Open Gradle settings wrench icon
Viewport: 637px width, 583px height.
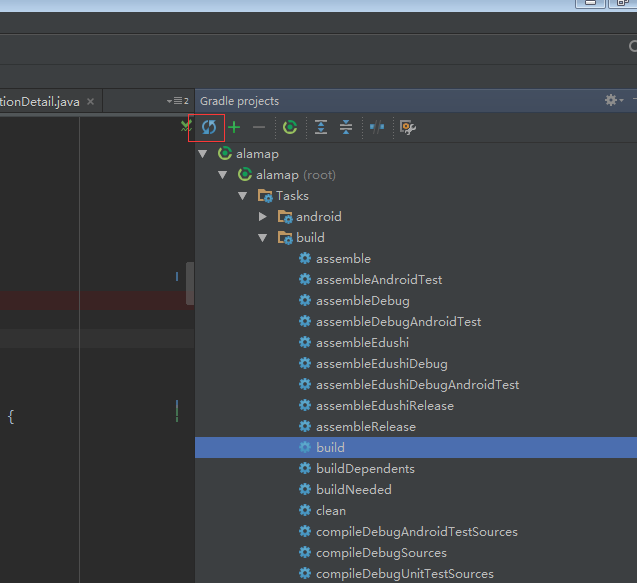click(x=407, y=127)
